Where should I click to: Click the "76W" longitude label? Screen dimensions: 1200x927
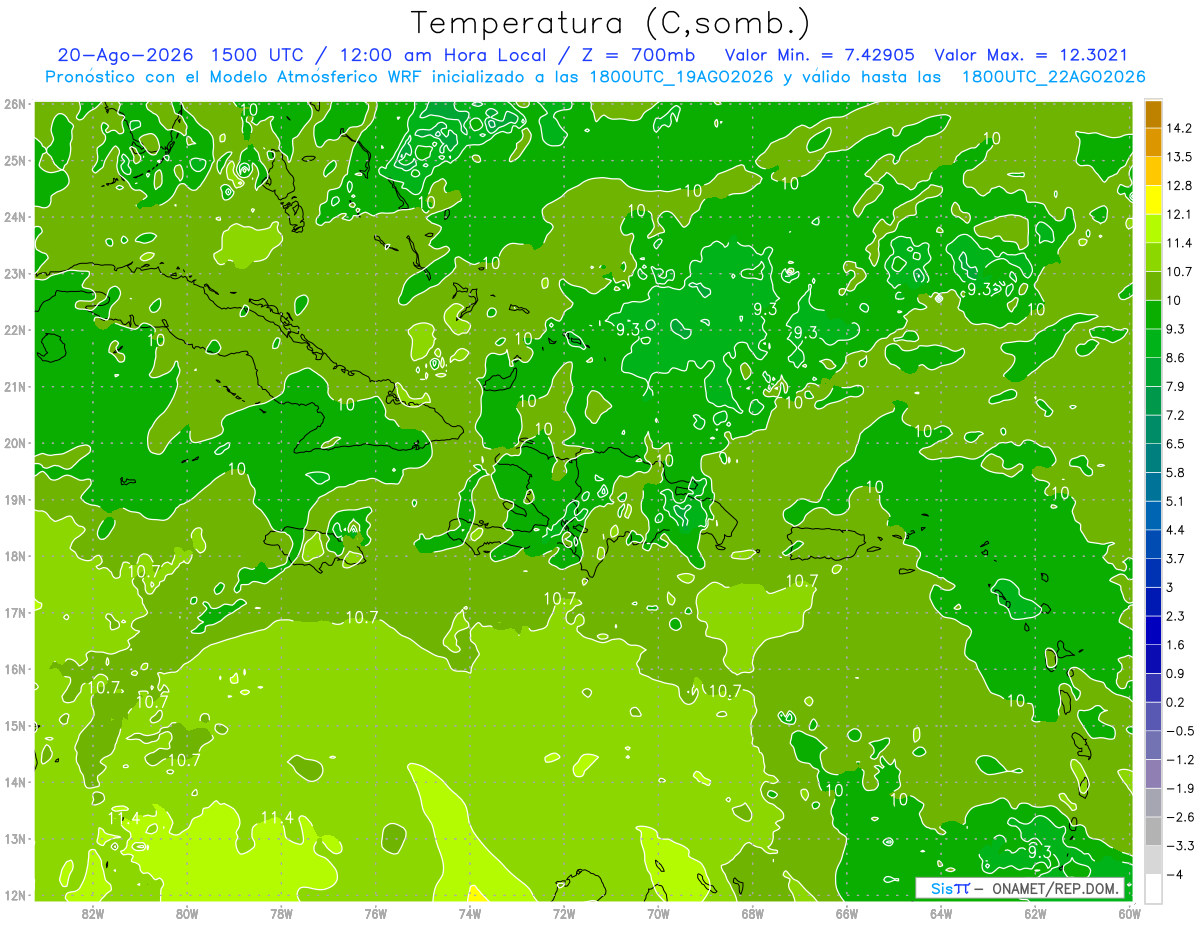pos(376,913)
